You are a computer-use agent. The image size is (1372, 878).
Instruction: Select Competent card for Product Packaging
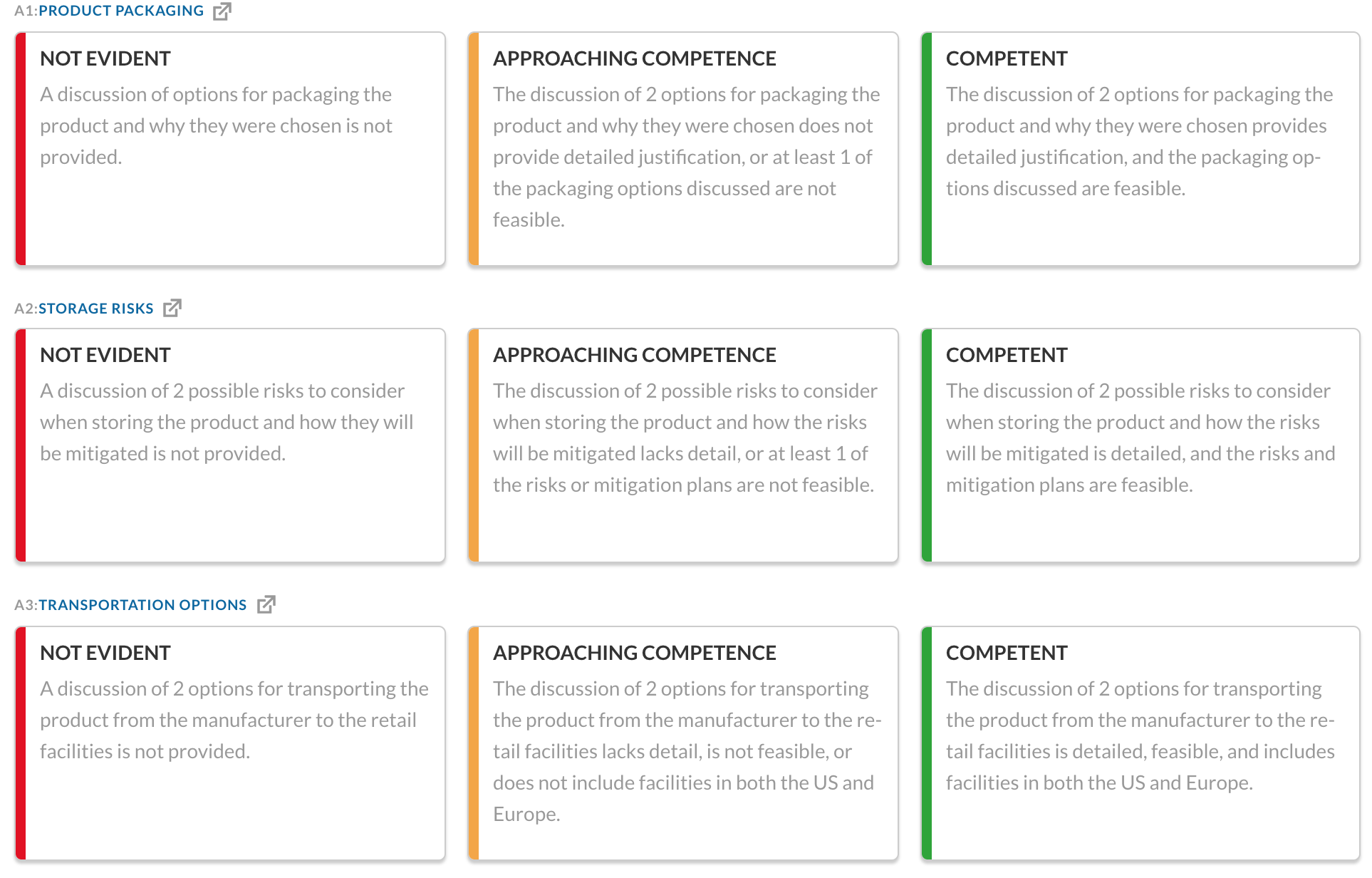(x=1140, y=149)
